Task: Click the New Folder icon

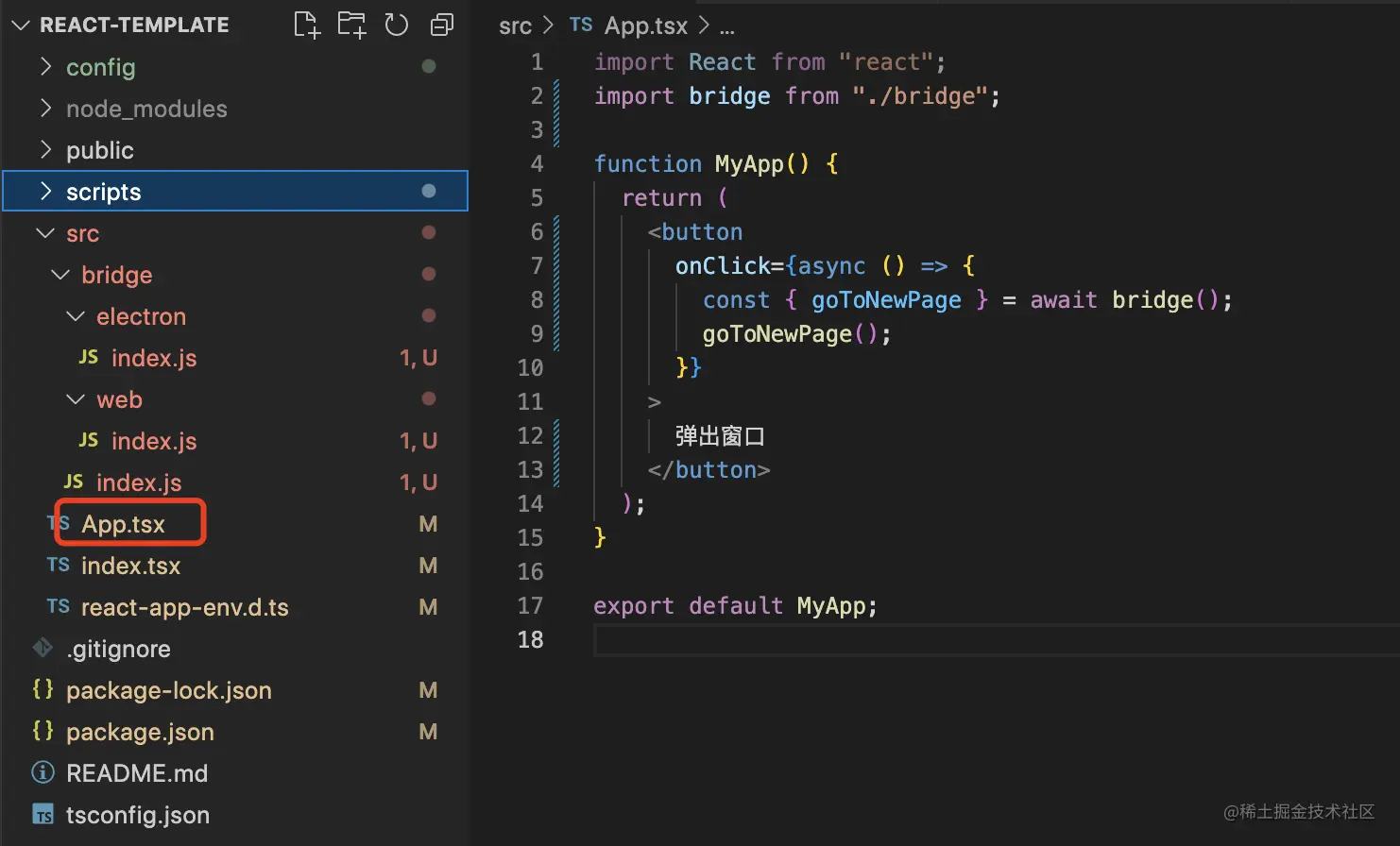Action: tap(351, 25)
